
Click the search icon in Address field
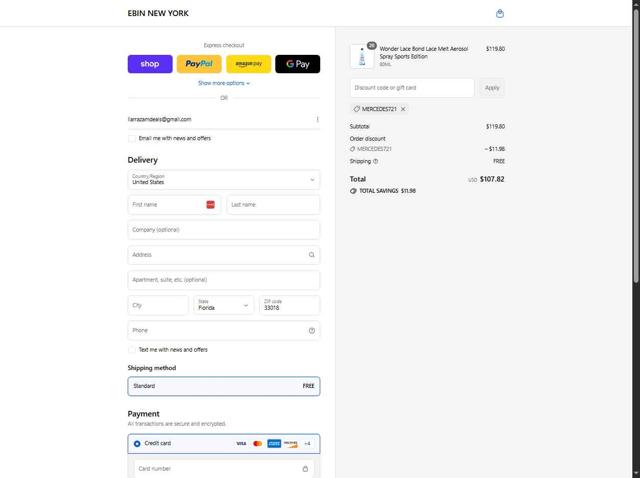[x=311, y=255]
